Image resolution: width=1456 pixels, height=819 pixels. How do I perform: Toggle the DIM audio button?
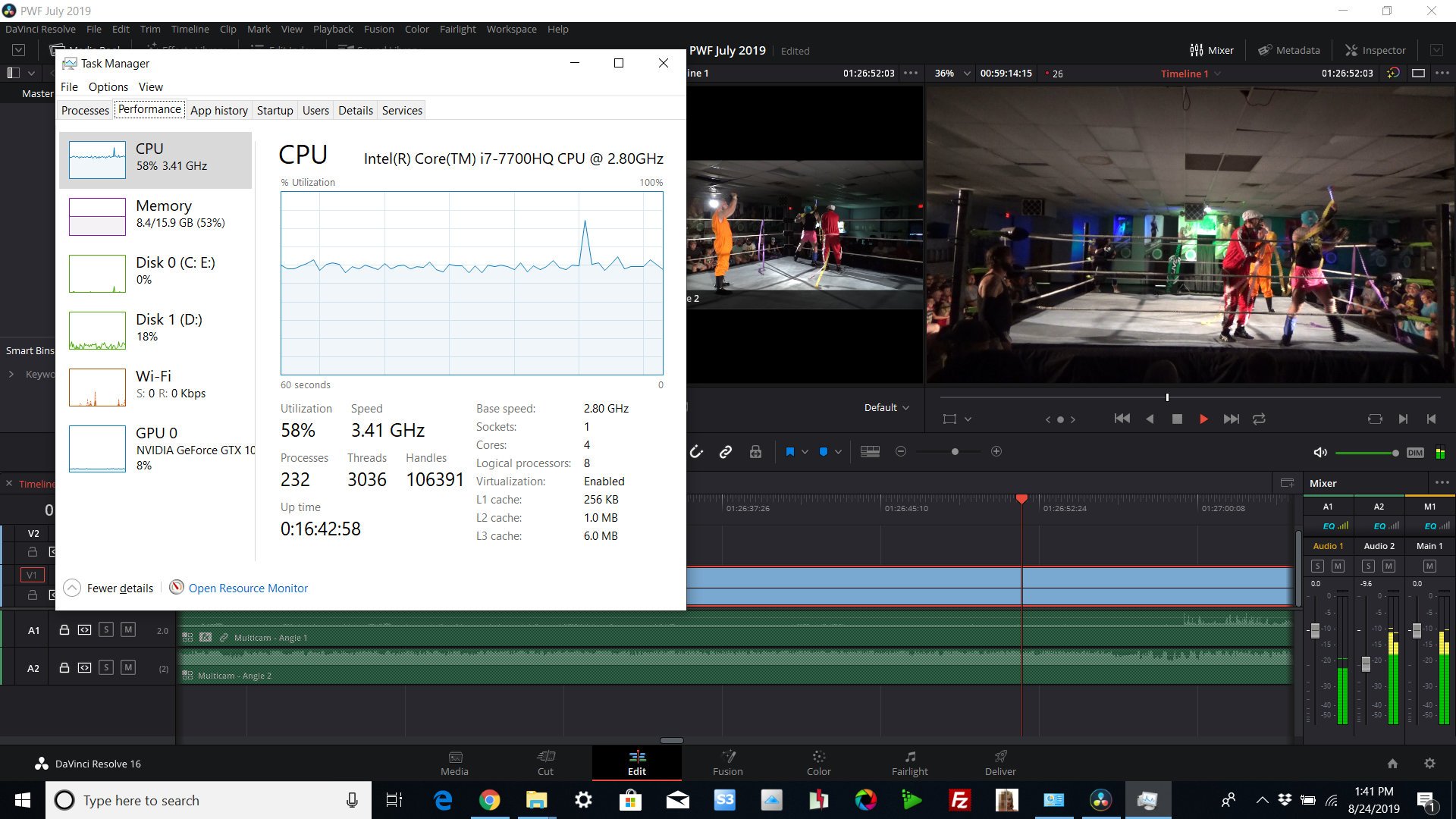1415,453
